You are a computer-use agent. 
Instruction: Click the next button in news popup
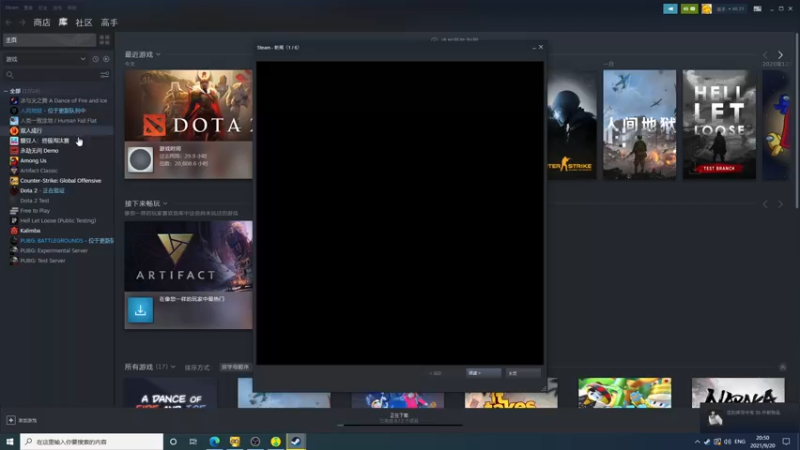click(483, 373)
